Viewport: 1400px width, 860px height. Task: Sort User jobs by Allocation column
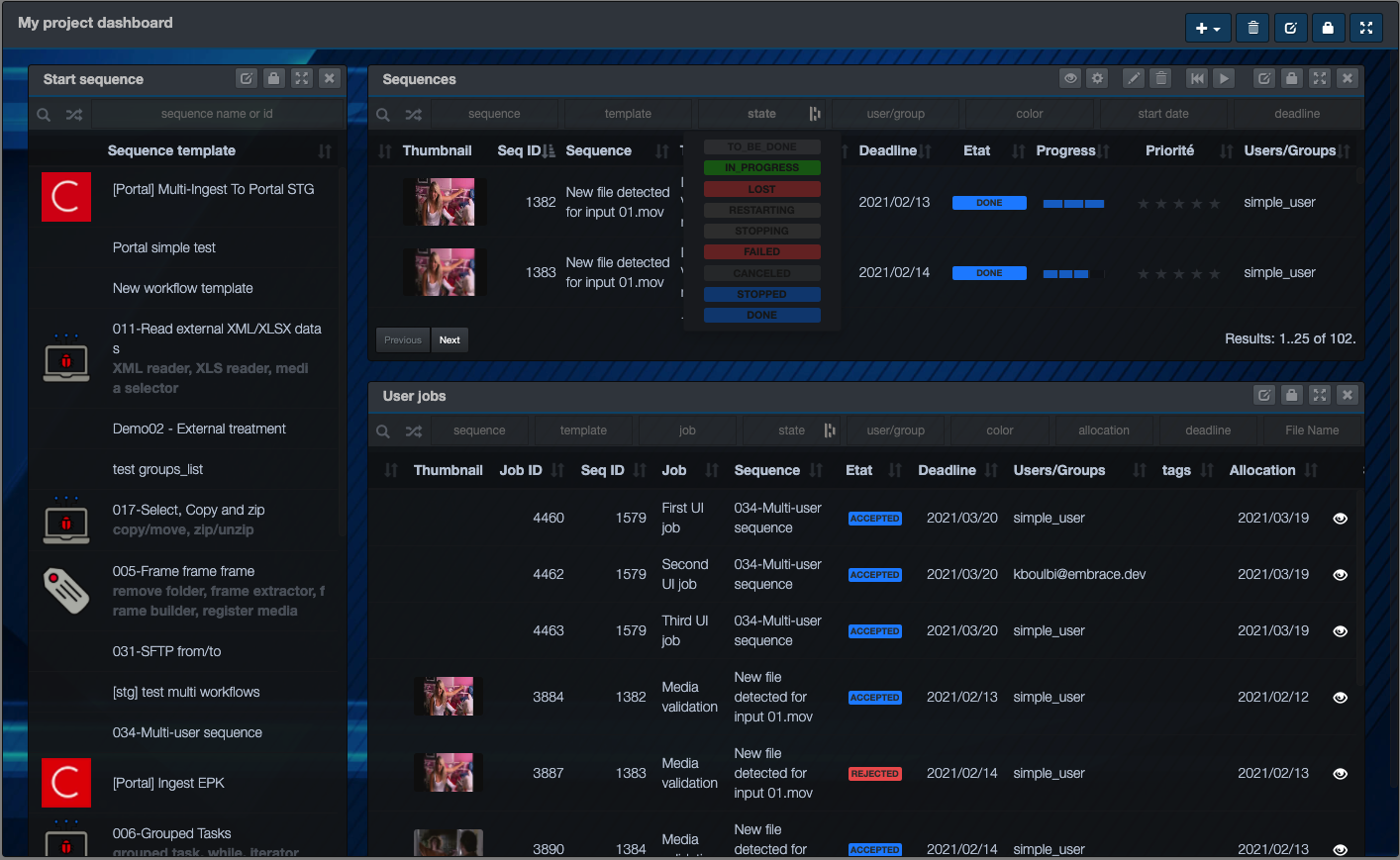(x=1311, y=471)
